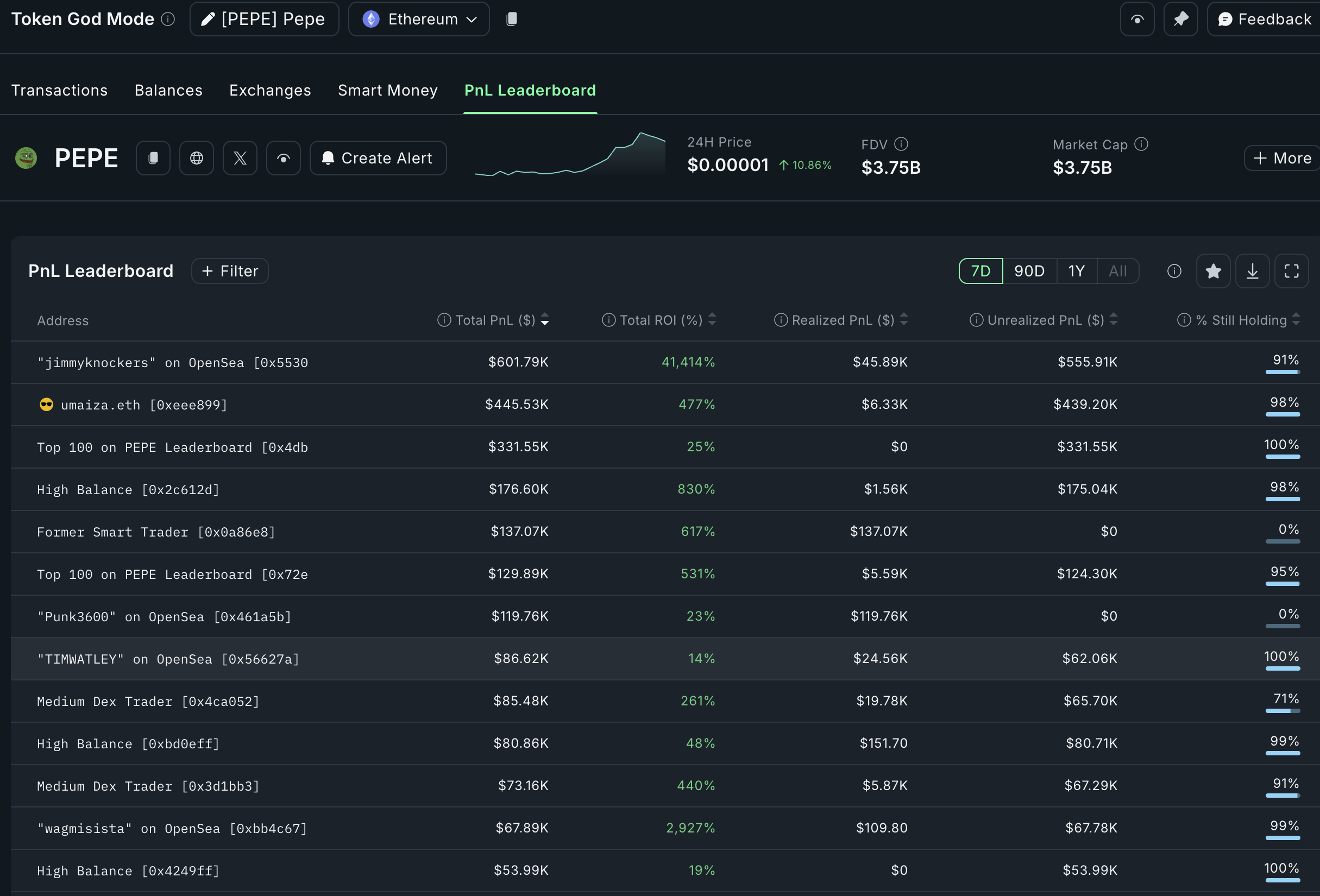
Task: Open PEPE website via the globe icon
Action: click(x=197, y=159)
